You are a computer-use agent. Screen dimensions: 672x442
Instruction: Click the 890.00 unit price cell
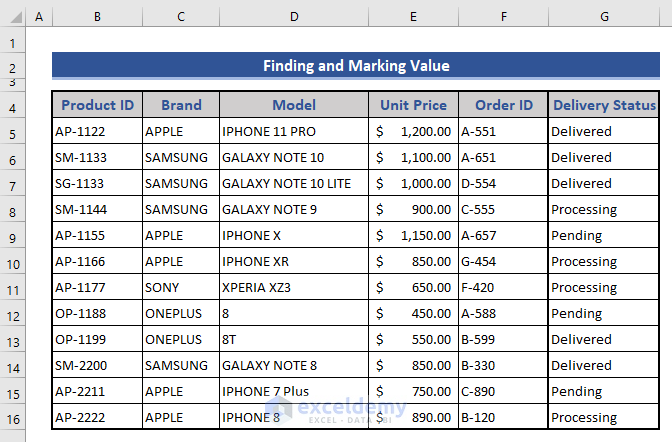point(414,417)
